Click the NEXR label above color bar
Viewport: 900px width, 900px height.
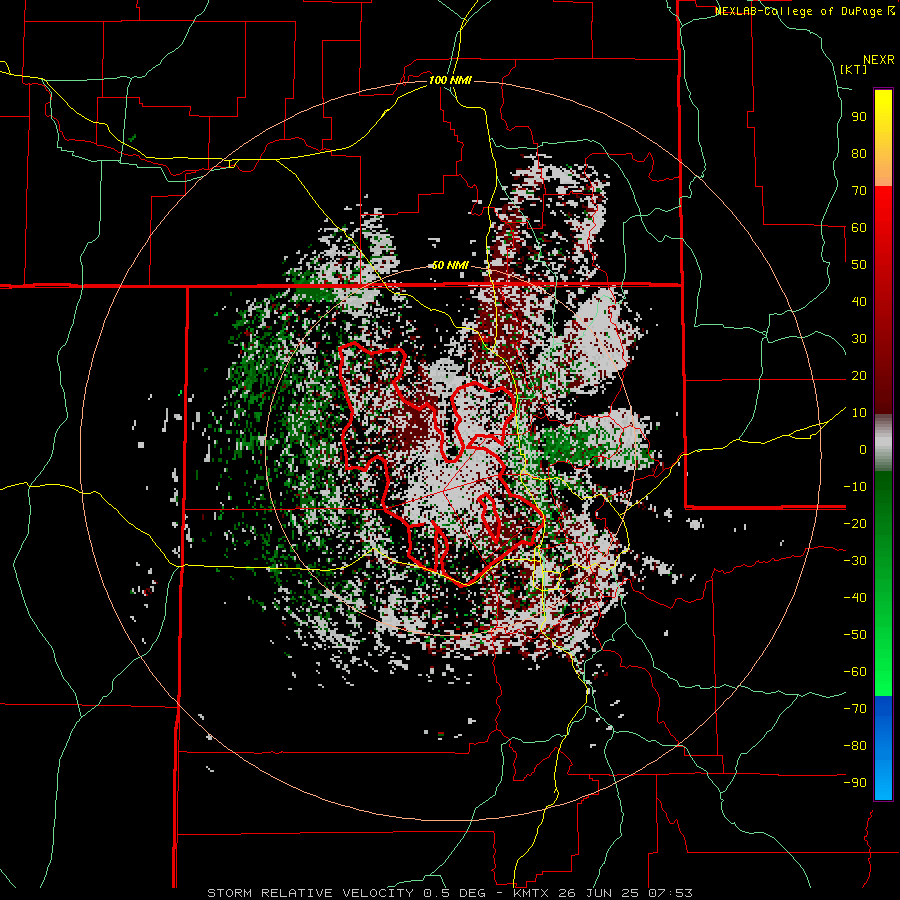point(879,60)
